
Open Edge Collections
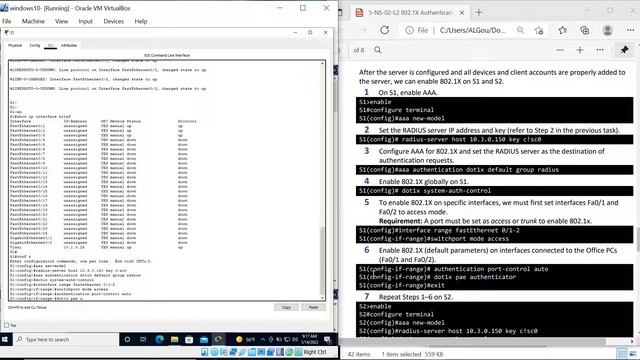(584, 30)
